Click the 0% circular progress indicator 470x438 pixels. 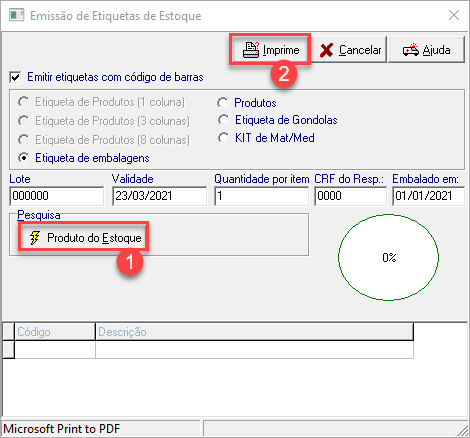point(388,257)
